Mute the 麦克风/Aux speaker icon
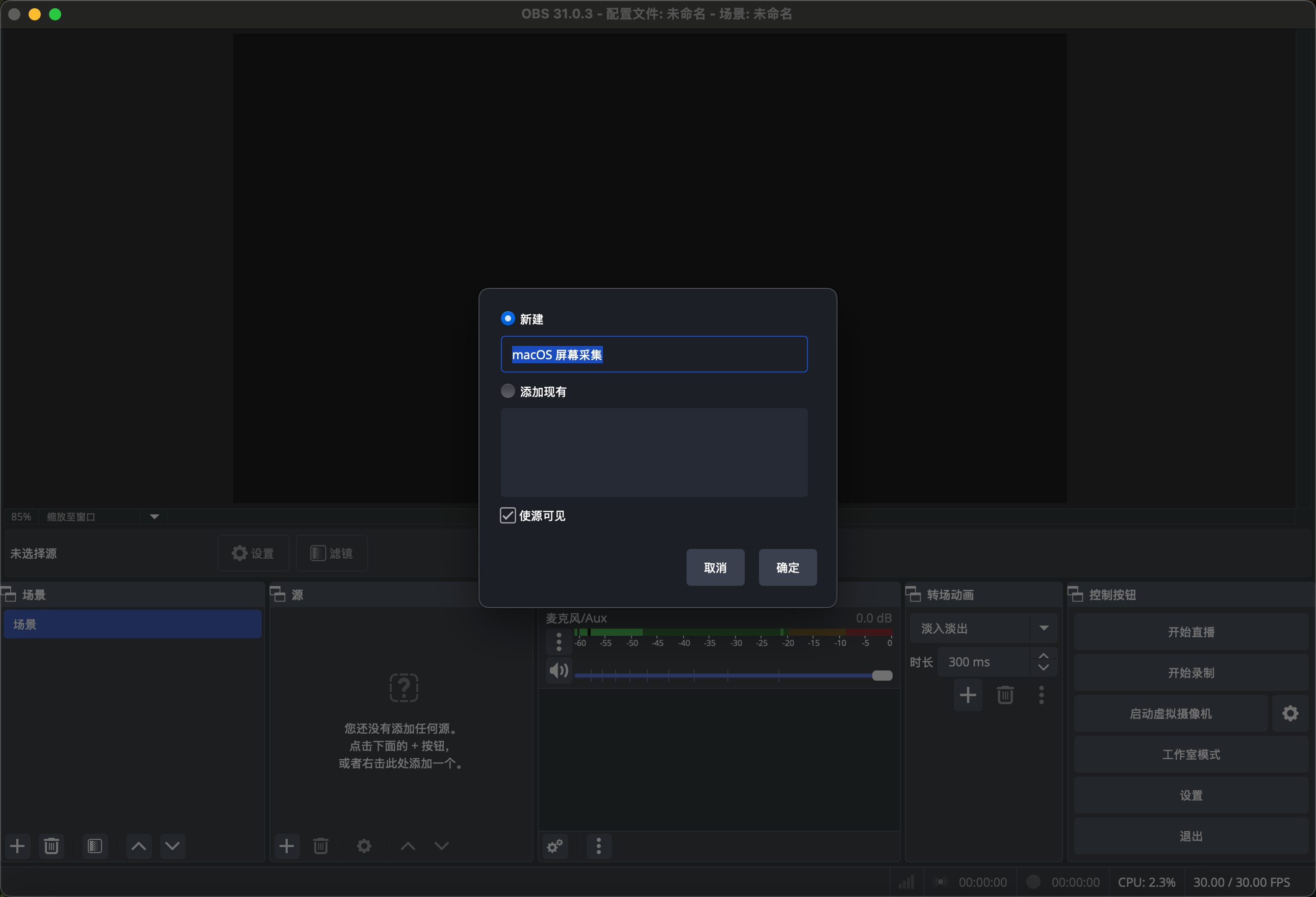 tap(559, 670)
